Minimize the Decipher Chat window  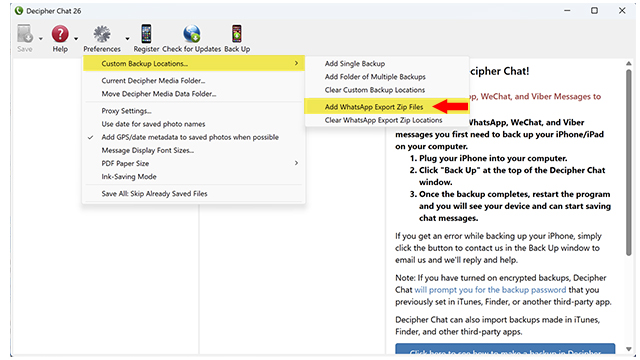(x=567, y=11)
